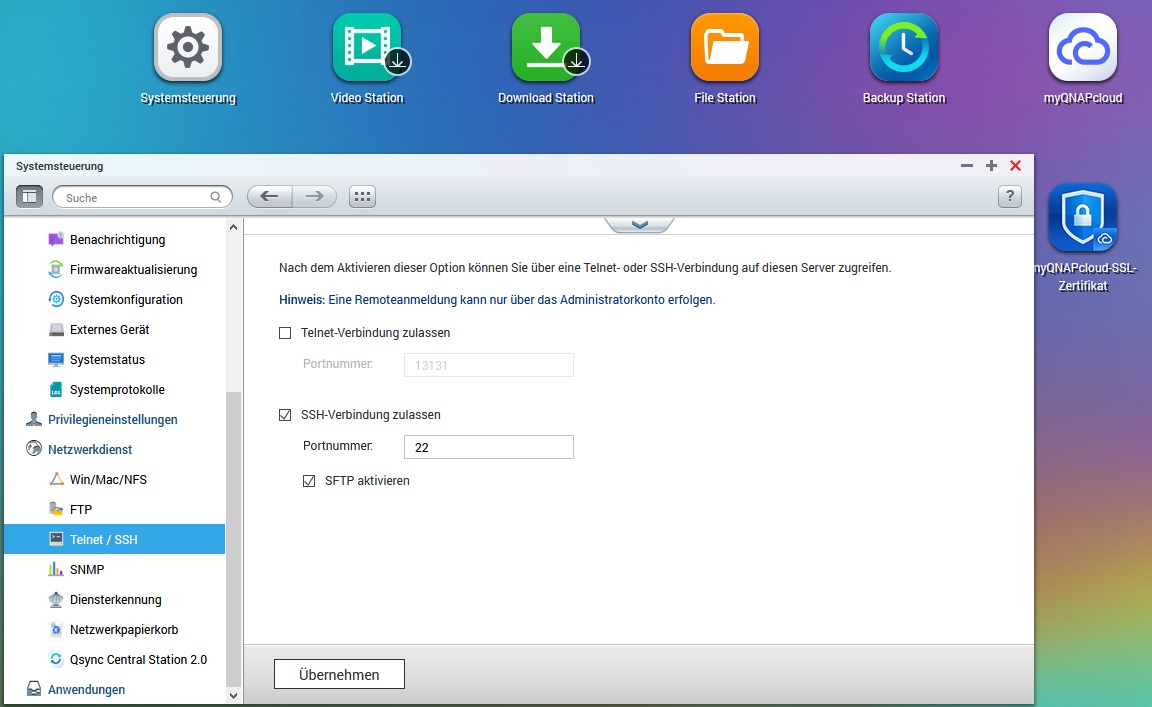The image size is (1152, 707).
Task: Click the sidebar scroll down arrow
Action: click(233, 695)
